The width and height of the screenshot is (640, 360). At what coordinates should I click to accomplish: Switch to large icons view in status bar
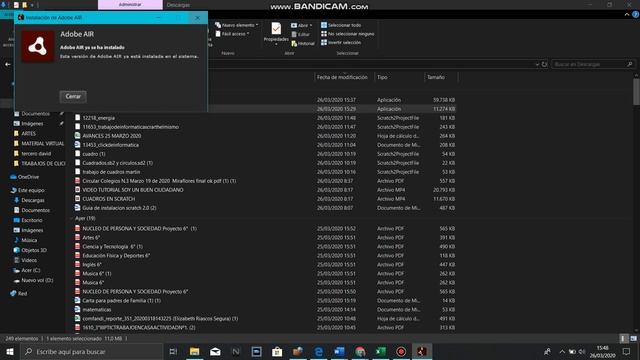point(633,338)
